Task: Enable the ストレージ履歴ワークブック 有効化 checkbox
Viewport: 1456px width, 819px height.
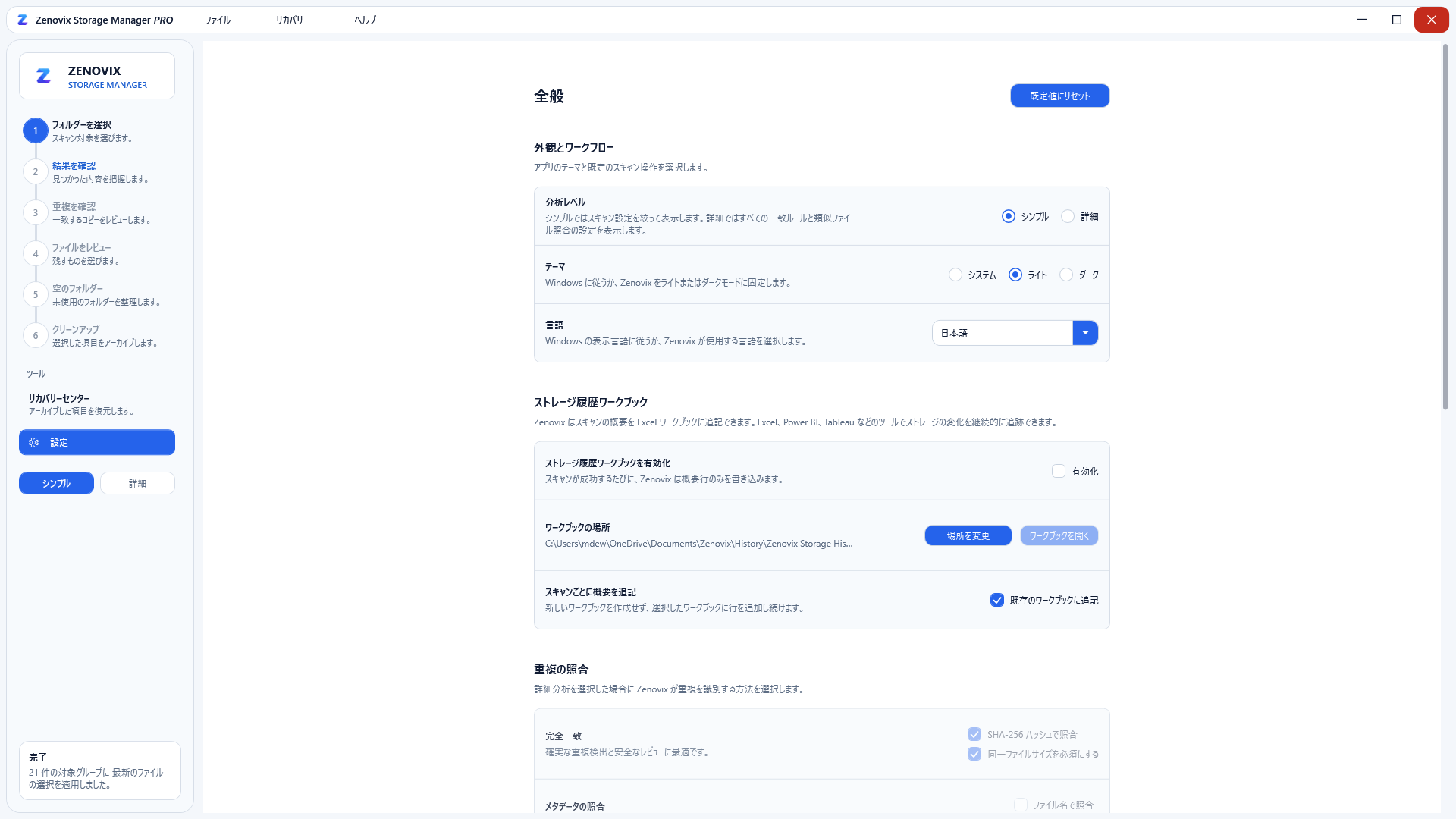Action: tap(1059, 472)
